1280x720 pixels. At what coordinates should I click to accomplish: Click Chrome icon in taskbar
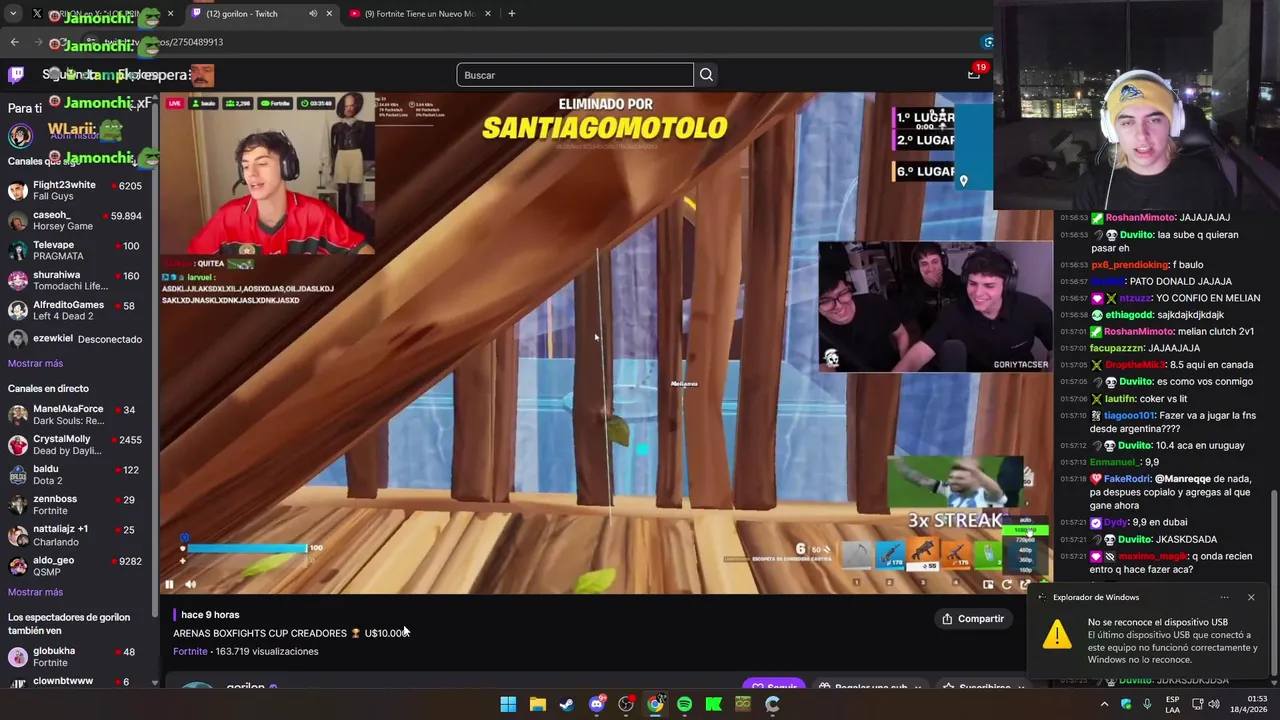point(655,704)
